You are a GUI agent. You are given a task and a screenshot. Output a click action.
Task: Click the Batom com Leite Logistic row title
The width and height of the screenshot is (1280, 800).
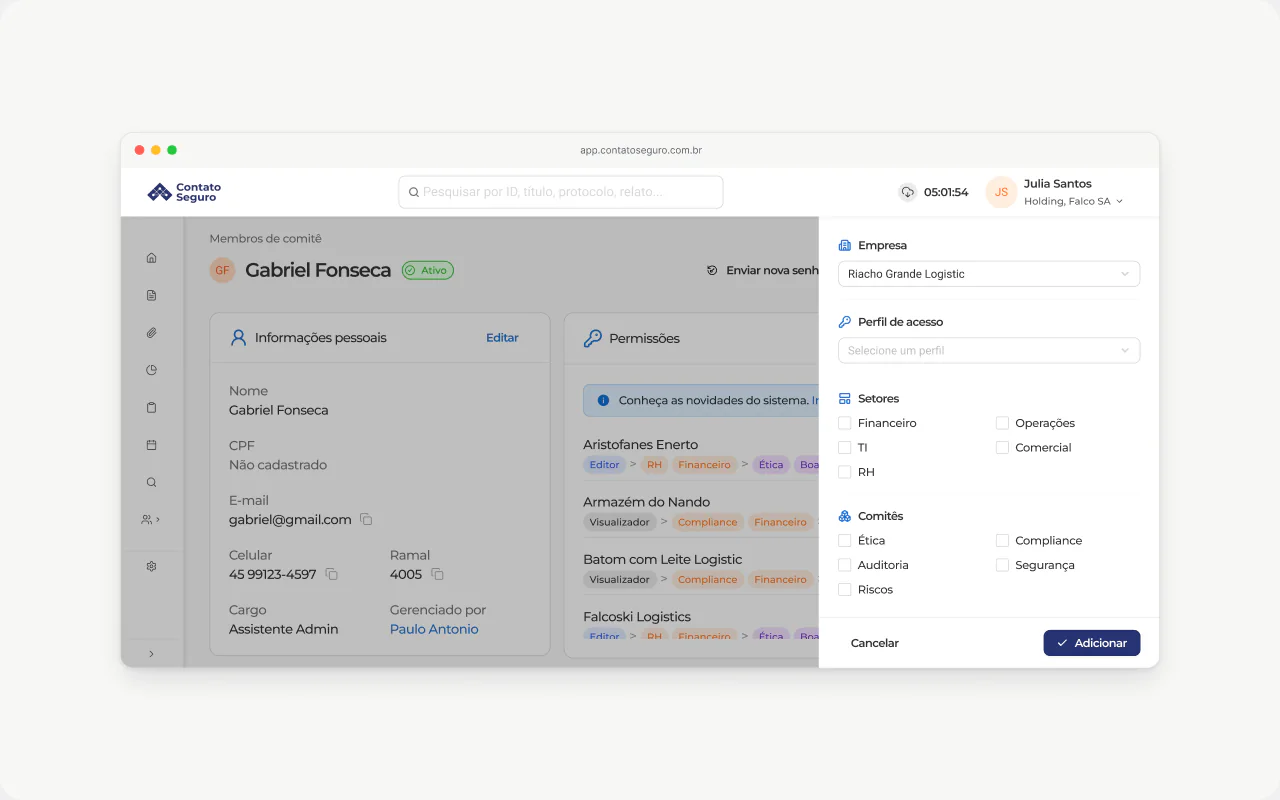(x=663, y=559)
